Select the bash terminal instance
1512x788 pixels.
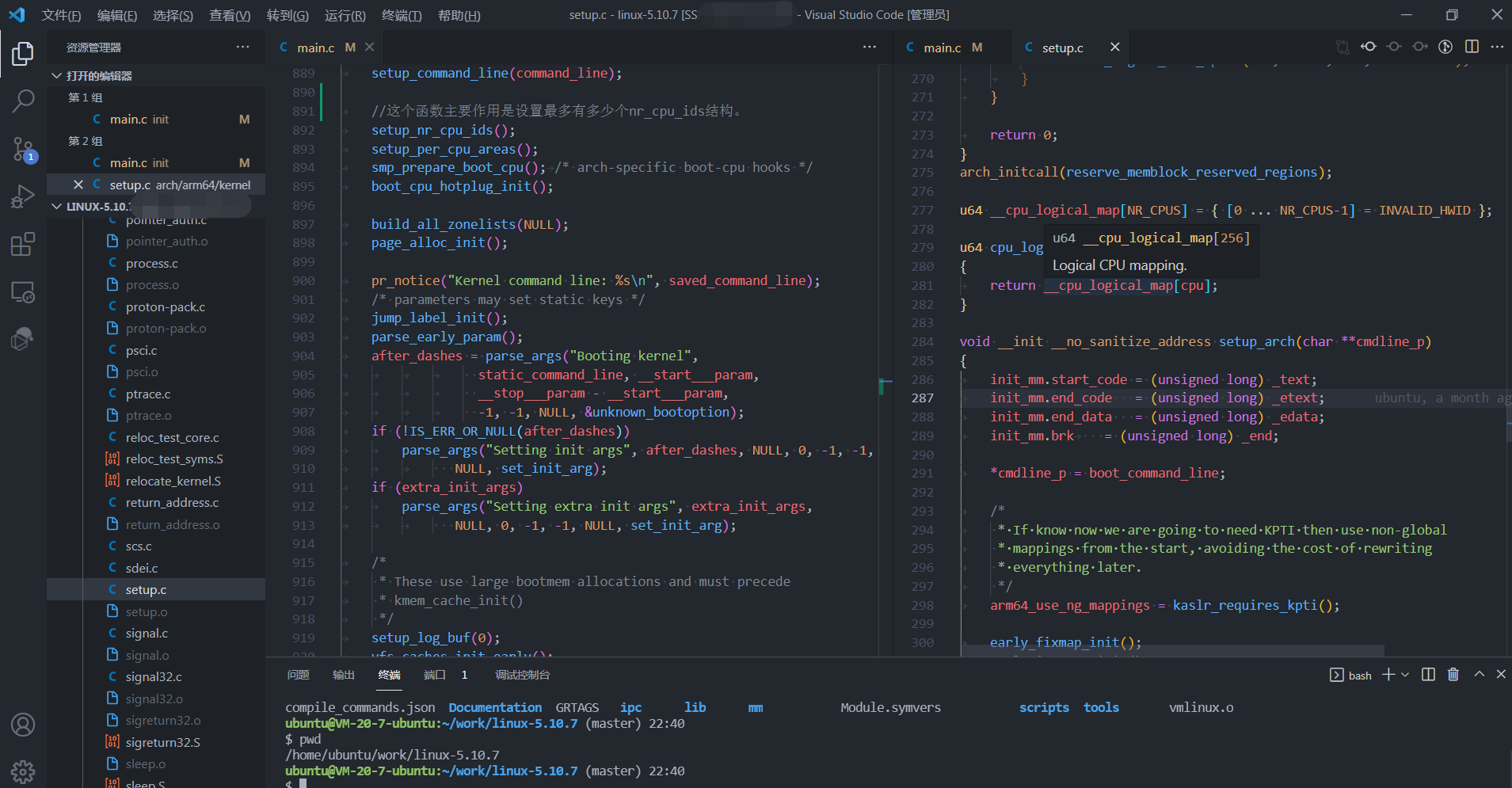point(1351,675)
